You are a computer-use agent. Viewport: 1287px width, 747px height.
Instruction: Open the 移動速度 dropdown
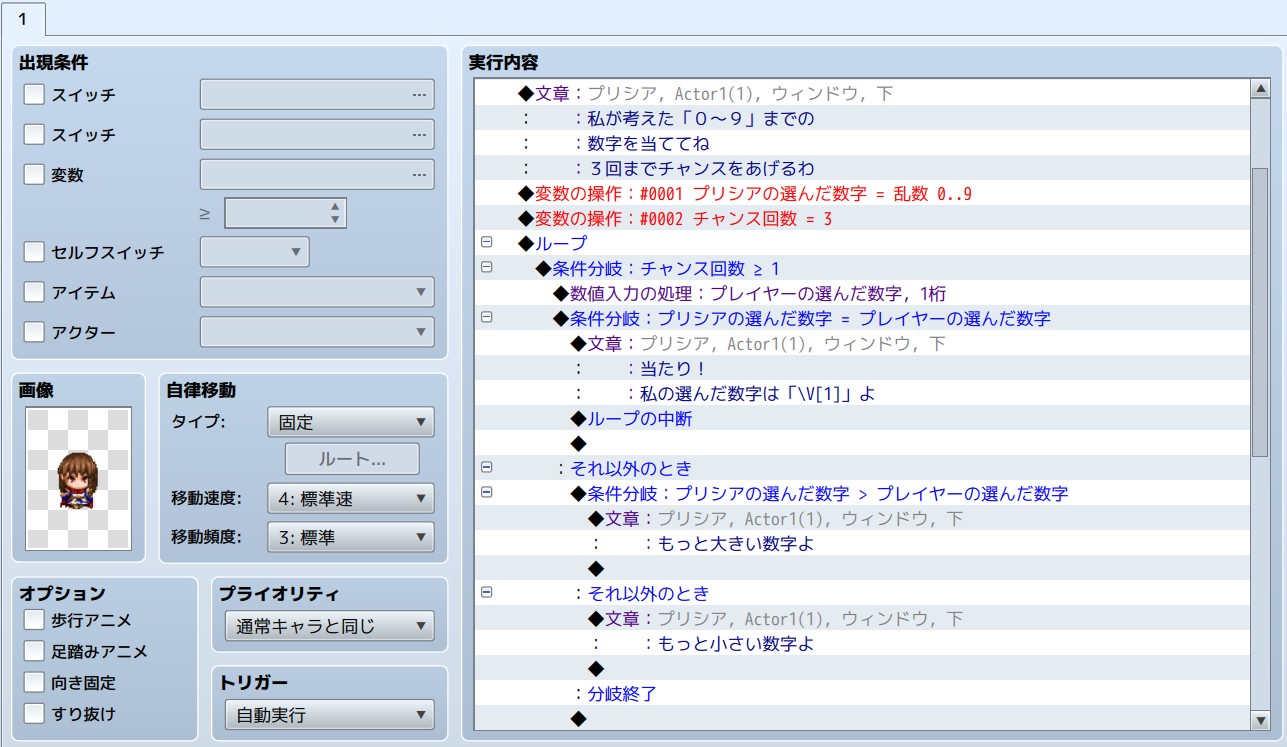[x=350, y=498]
